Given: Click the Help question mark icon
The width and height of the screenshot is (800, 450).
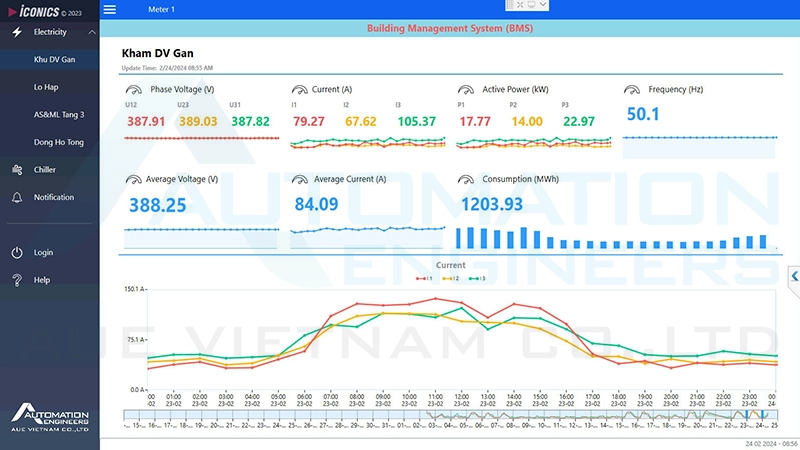Looking at the screenshot, I should click(17, 280).
